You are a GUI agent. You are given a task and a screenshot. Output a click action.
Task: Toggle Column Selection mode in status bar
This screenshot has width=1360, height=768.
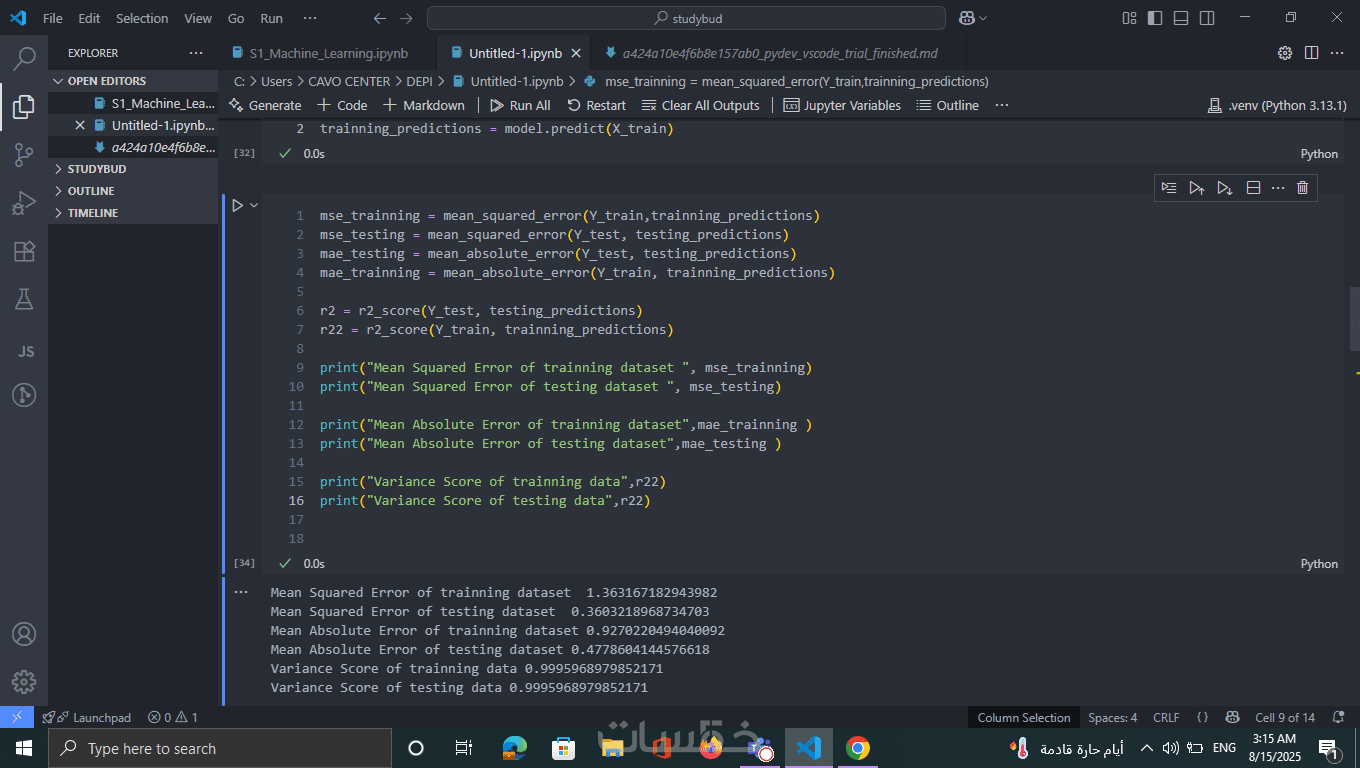tap(1023, 717)
